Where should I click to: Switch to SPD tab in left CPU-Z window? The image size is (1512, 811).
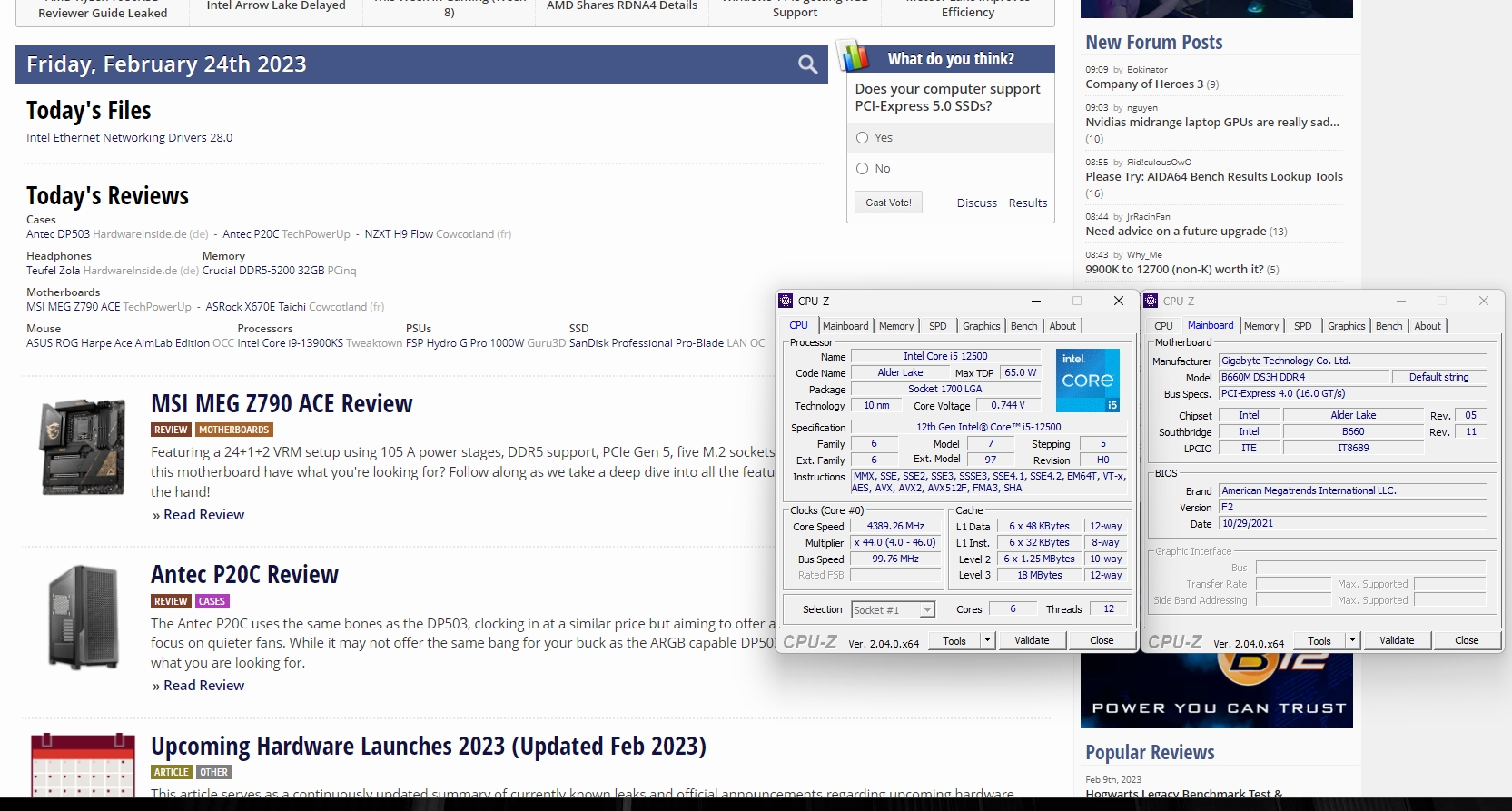[938, 326]
